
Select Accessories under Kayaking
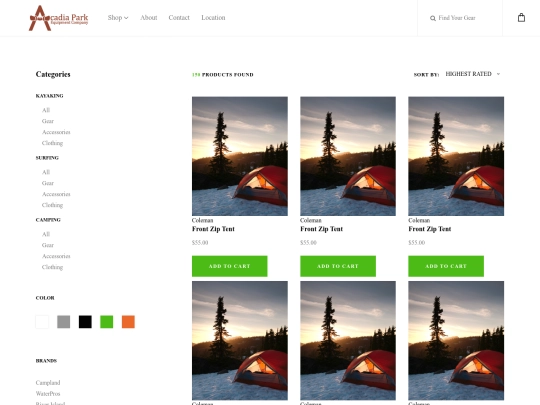coord(56,132)
